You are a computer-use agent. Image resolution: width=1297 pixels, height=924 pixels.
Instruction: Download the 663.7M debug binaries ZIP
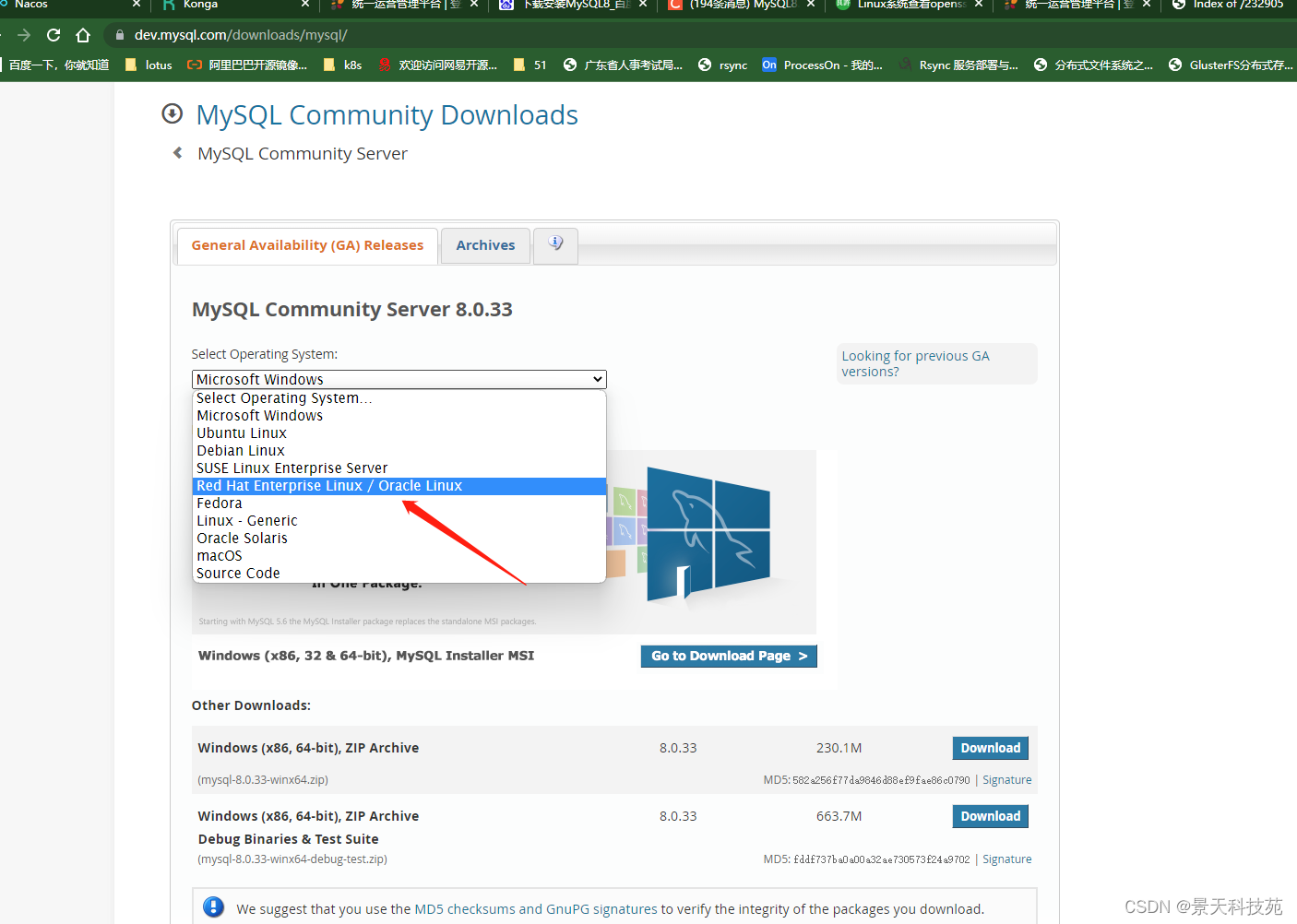tap(990, 816)
